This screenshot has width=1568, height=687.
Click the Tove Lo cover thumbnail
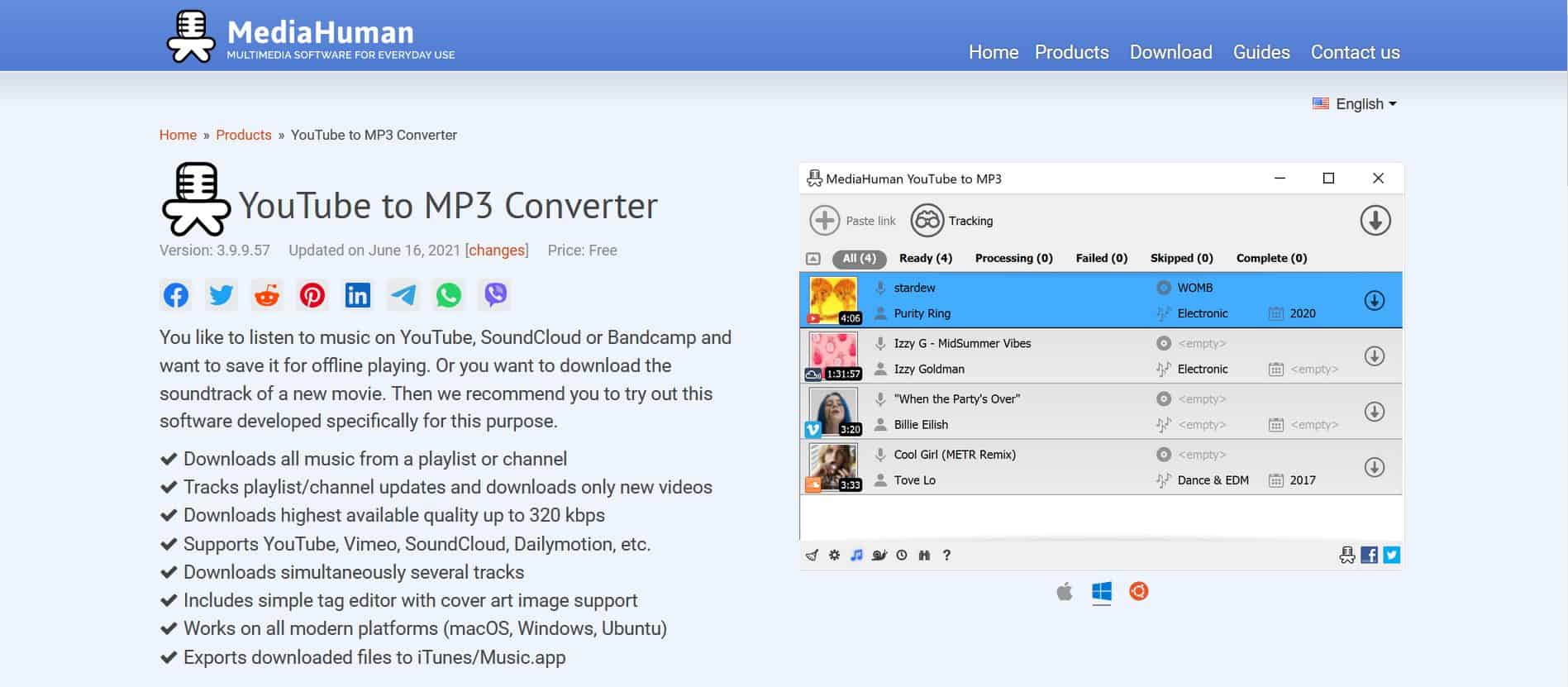(x=833, y=466)
